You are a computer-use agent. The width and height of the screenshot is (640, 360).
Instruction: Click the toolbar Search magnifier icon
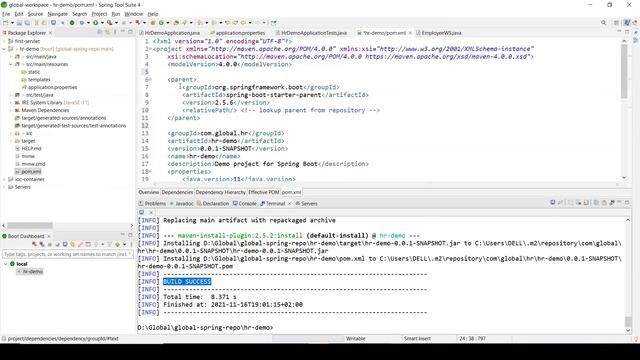(x=603, y=23)
